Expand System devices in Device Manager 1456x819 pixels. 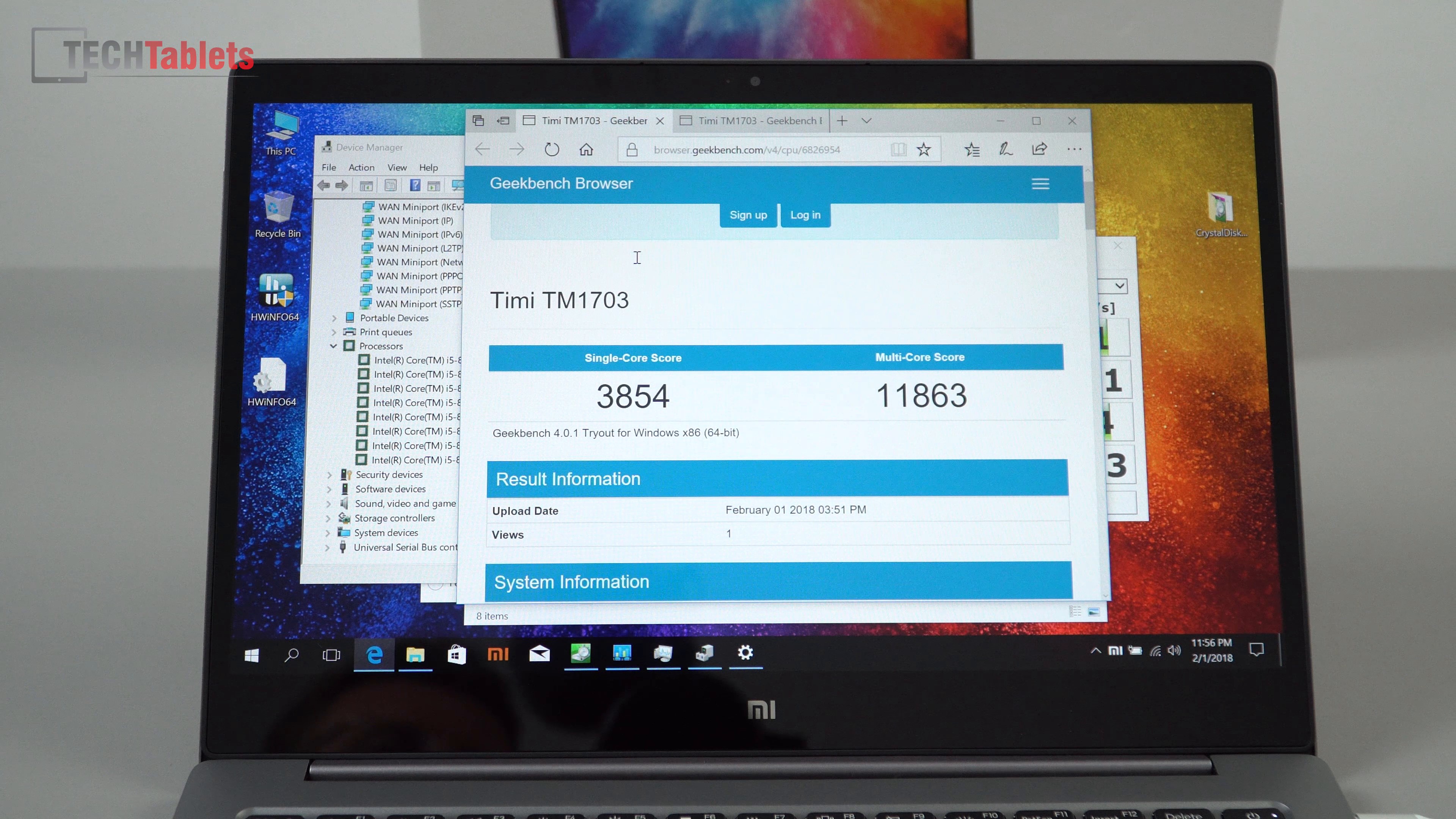tap(327, 533)
